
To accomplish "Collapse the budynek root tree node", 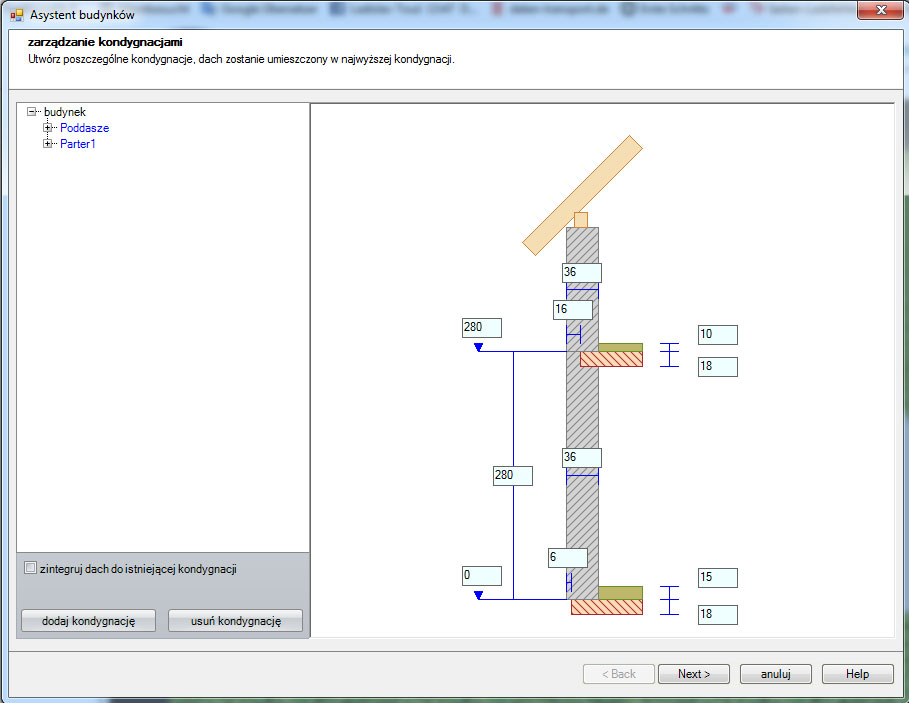I will (33, 112).
